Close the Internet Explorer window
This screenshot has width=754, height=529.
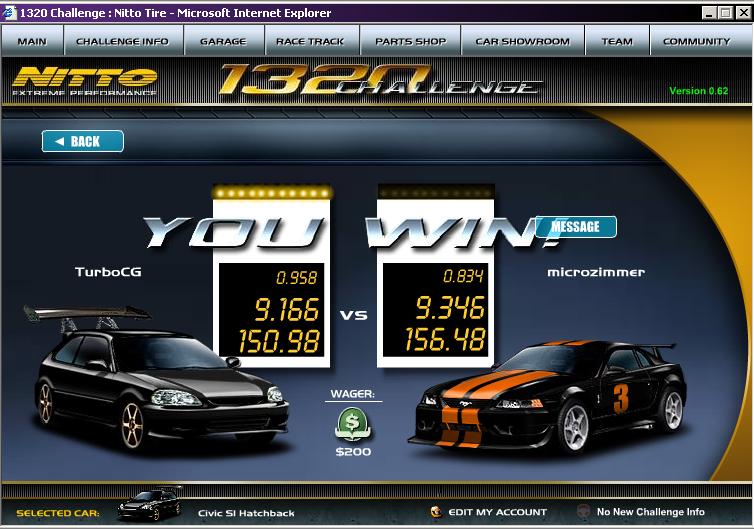[x=743, y=13]
